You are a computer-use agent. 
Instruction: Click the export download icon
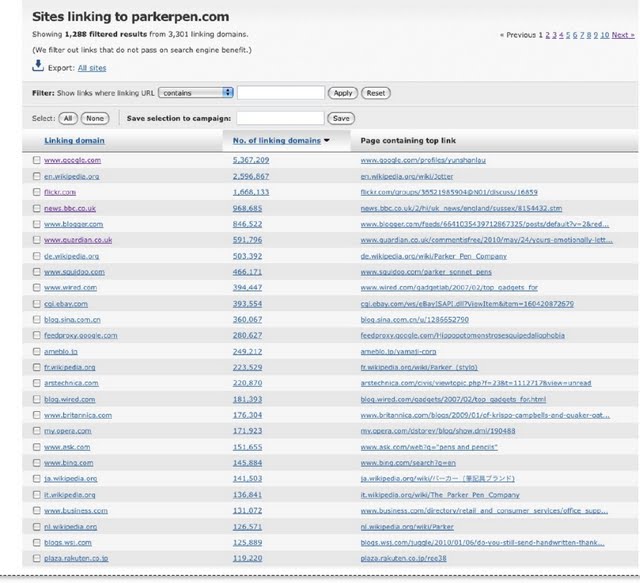point(38,66)
